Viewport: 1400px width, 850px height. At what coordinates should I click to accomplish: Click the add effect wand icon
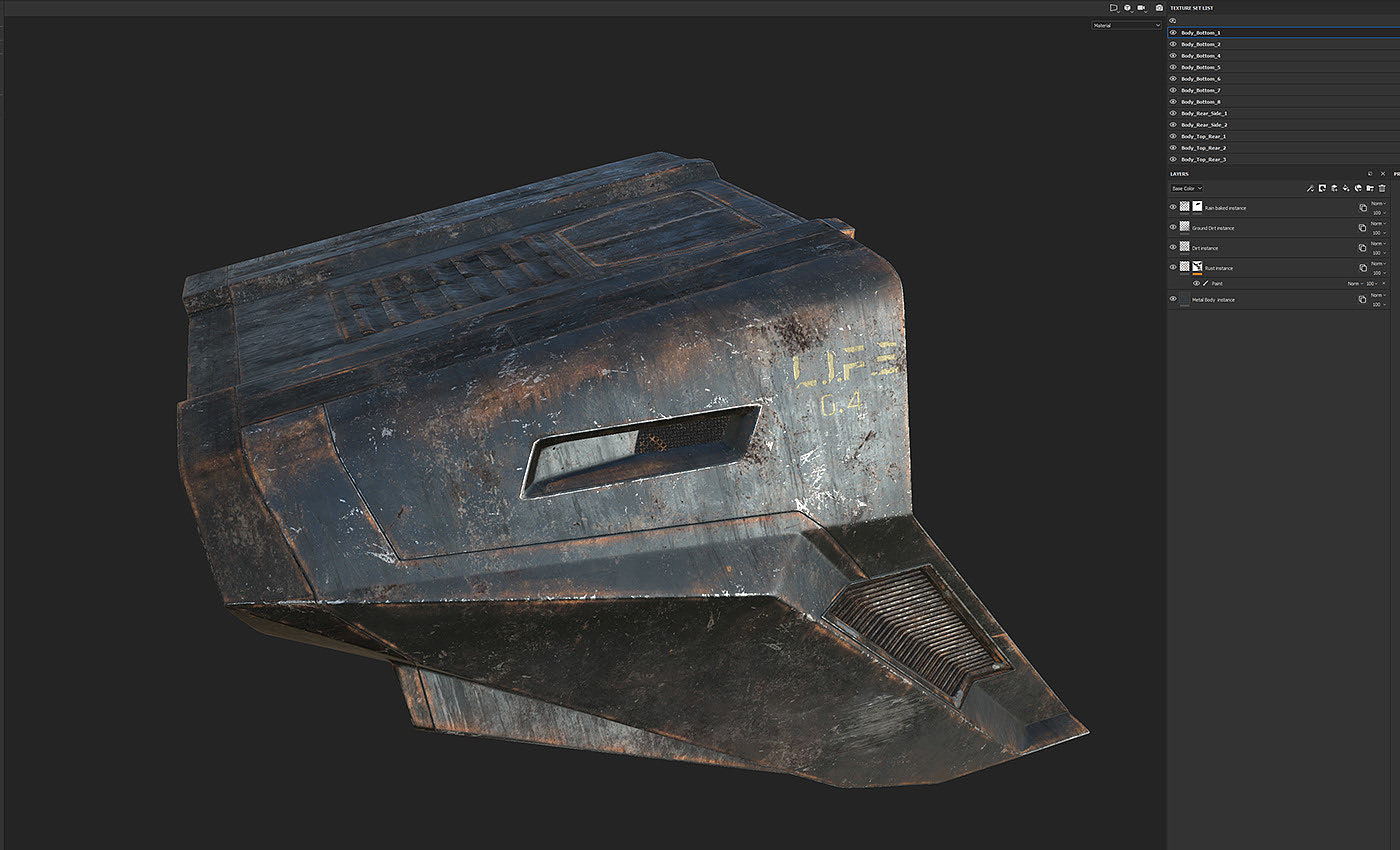1310,188
